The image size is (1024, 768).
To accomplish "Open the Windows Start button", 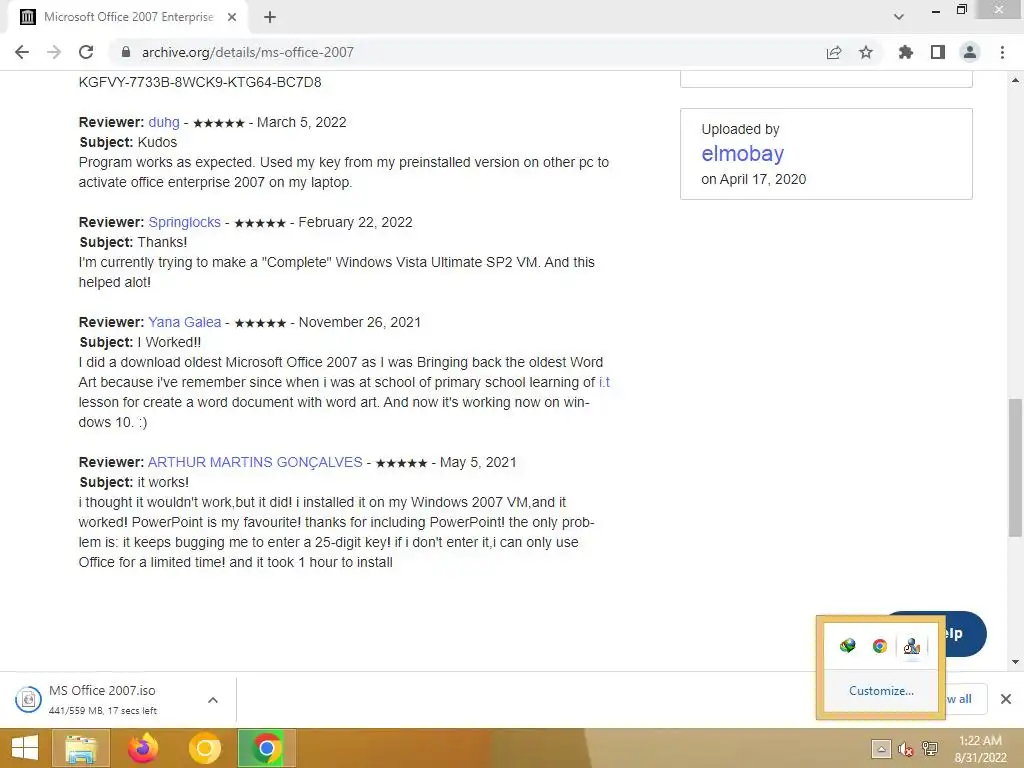I will (x=25, y=748).
